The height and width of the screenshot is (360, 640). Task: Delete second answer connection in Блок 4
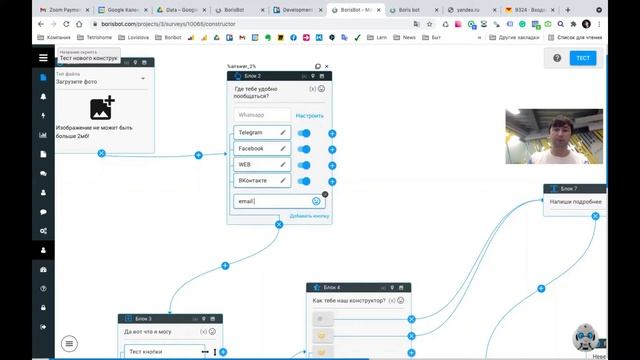[411, 336]
